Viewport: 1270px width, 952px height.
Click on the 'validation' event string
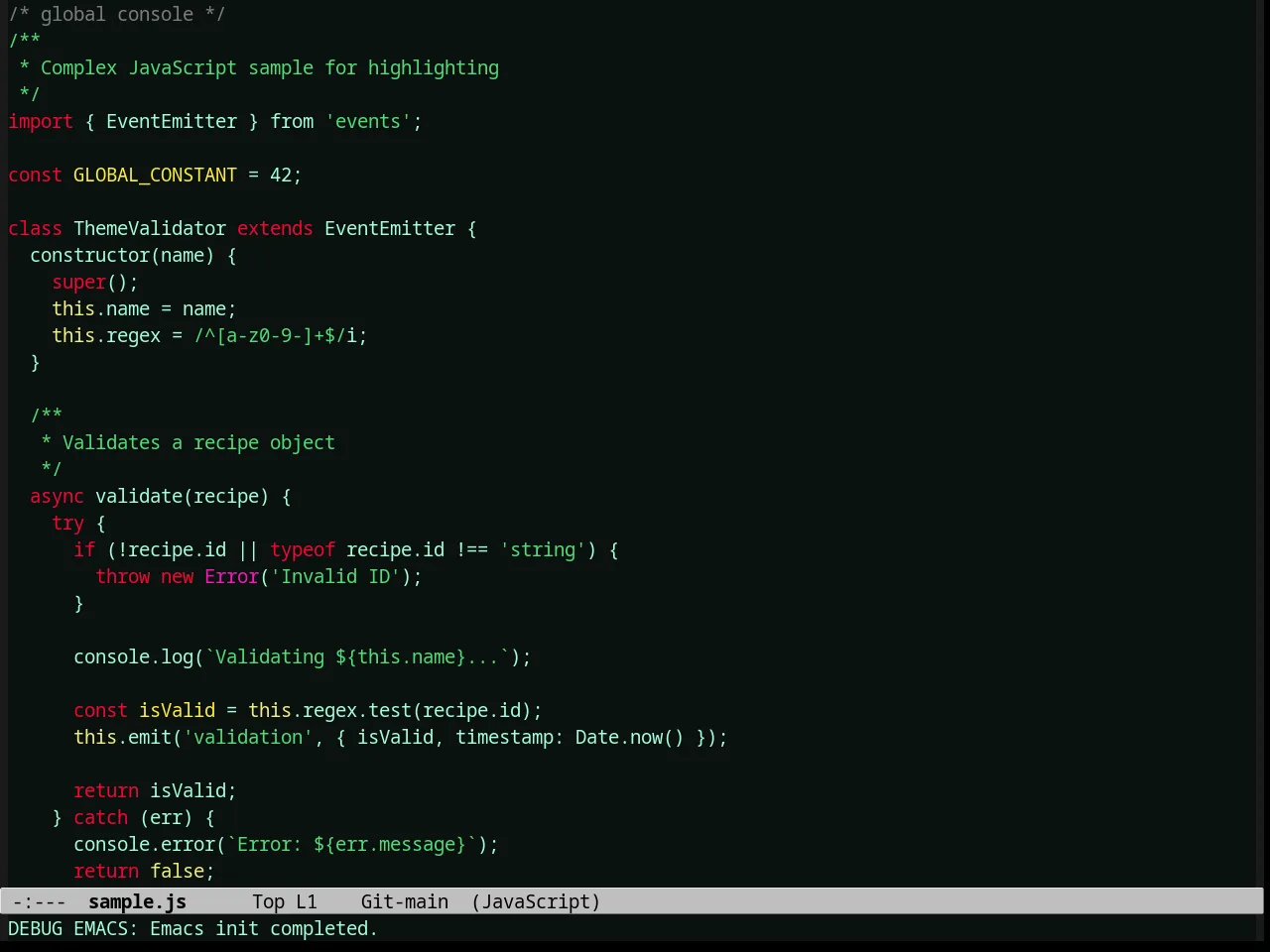(x=248, y=737)
